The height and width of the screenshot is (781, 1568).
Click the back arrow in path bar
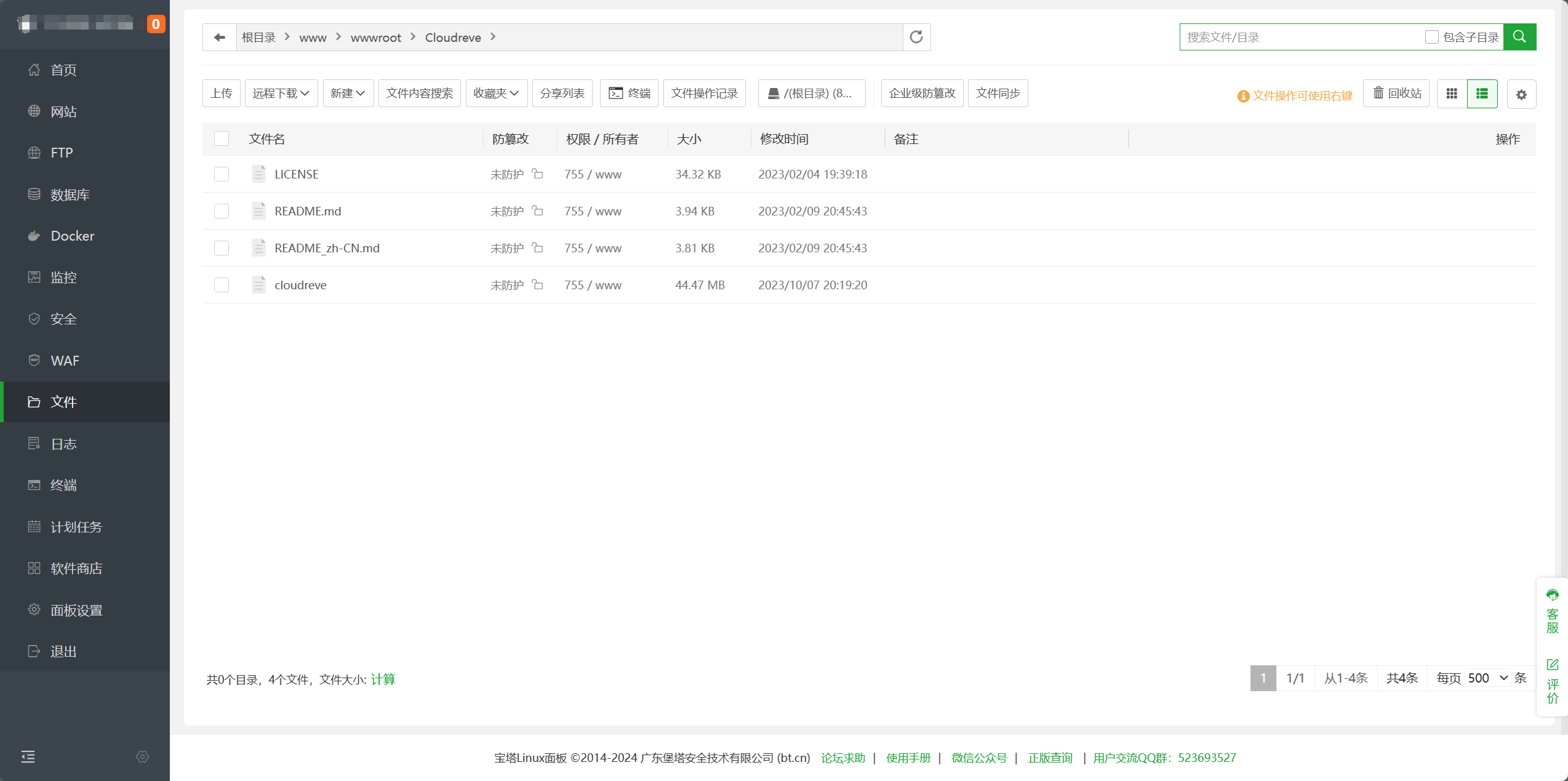pyautogui.click(x=219, y=38)
